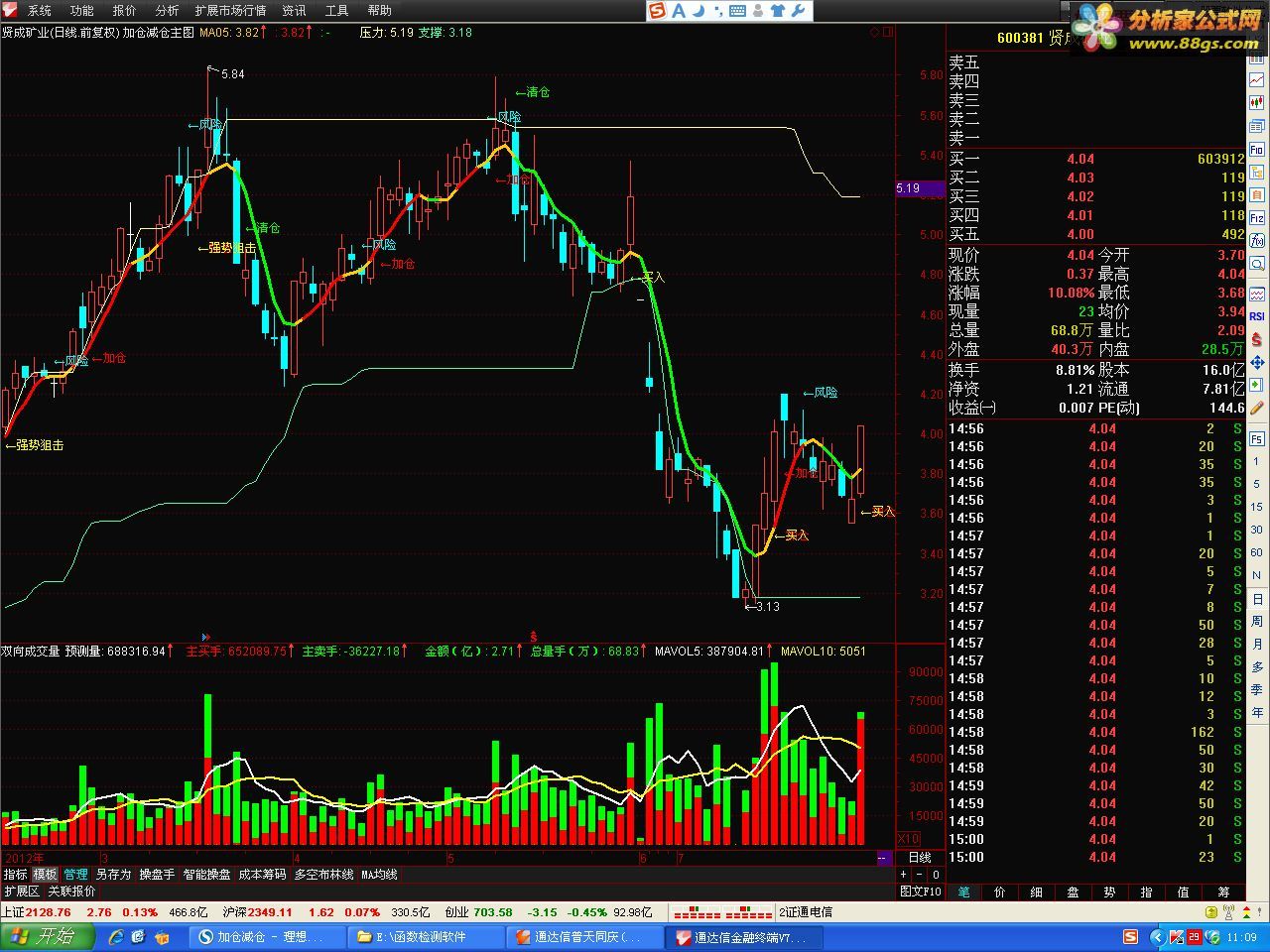Switch to the 15-minute period
The width and height of the screenshot is (1270, 952).
tap(1256, 507)
